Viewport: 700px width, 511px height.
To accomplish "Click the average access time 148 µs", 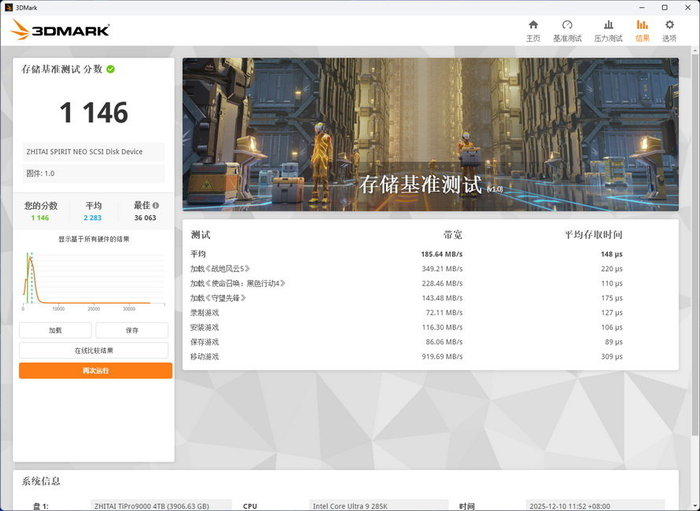I will (612, 254).
